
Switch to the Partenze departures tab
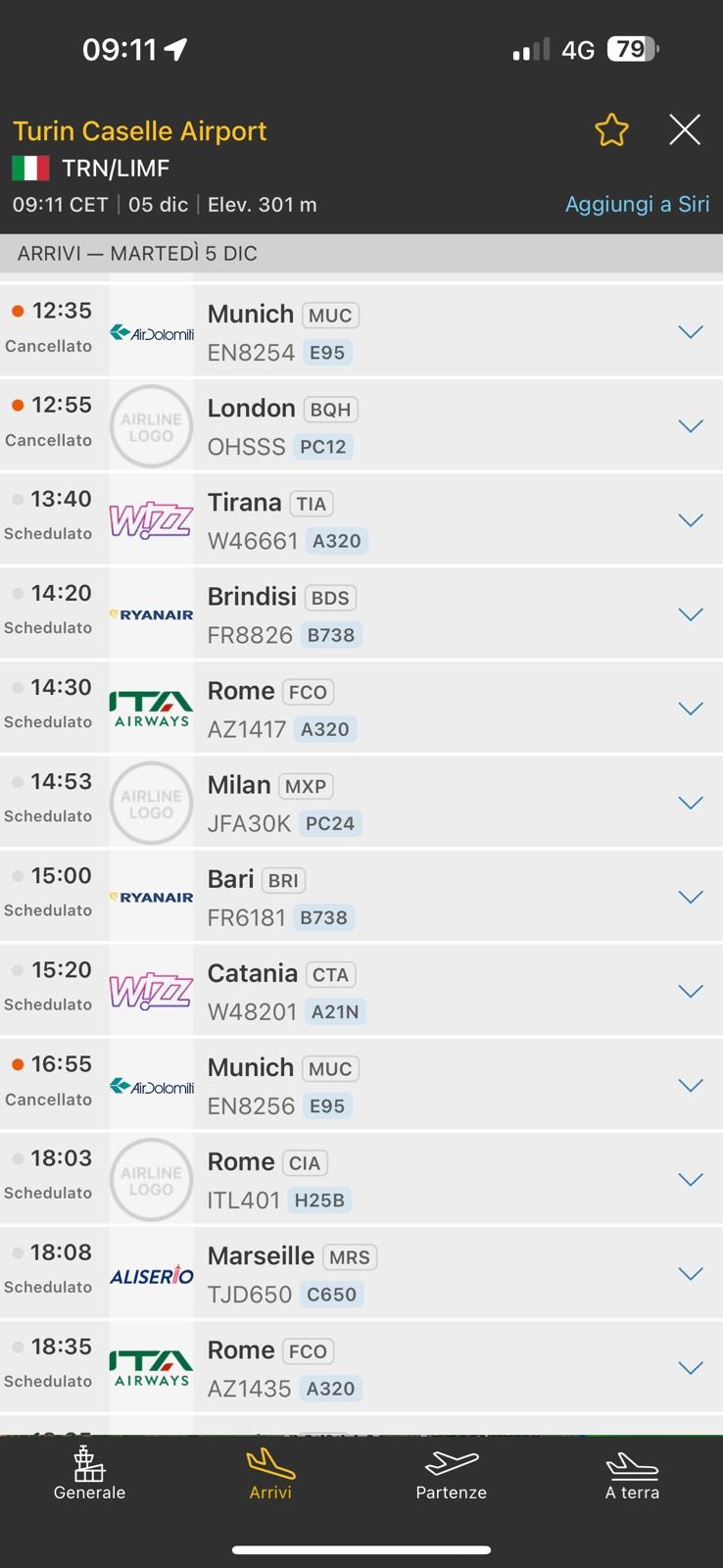coord(452,1473)
